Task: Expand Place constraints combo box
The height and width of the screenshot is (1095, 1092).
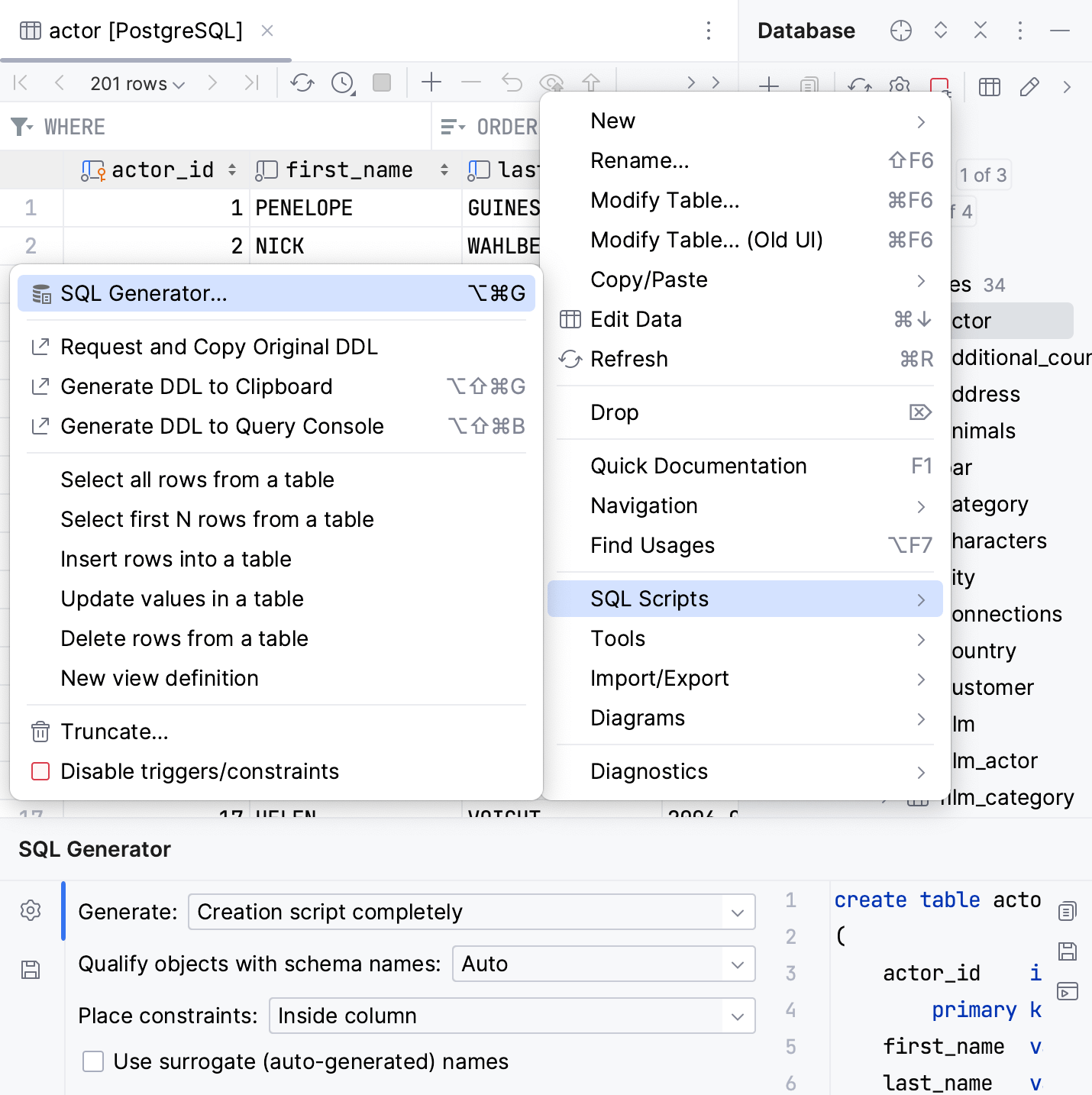Action: click(512, 1016)
